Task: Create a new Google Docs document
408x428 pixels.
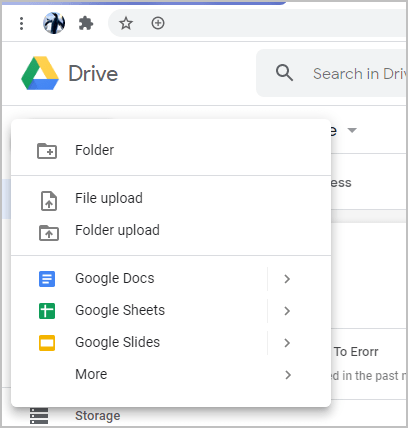Action: coord(115,278)
